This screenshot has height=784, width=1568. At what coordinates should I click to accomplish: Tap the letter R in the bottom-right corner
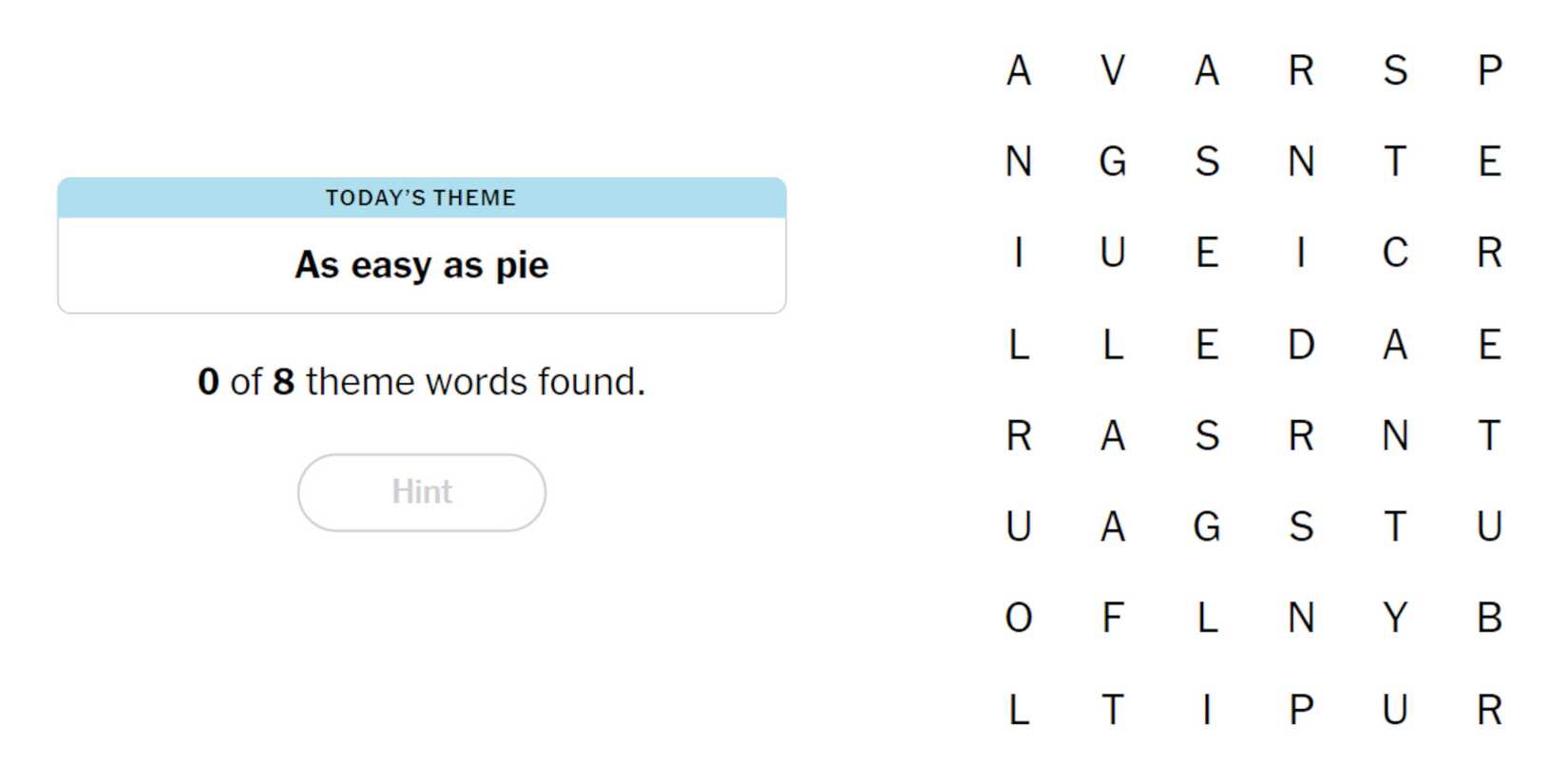point(1489,709)
